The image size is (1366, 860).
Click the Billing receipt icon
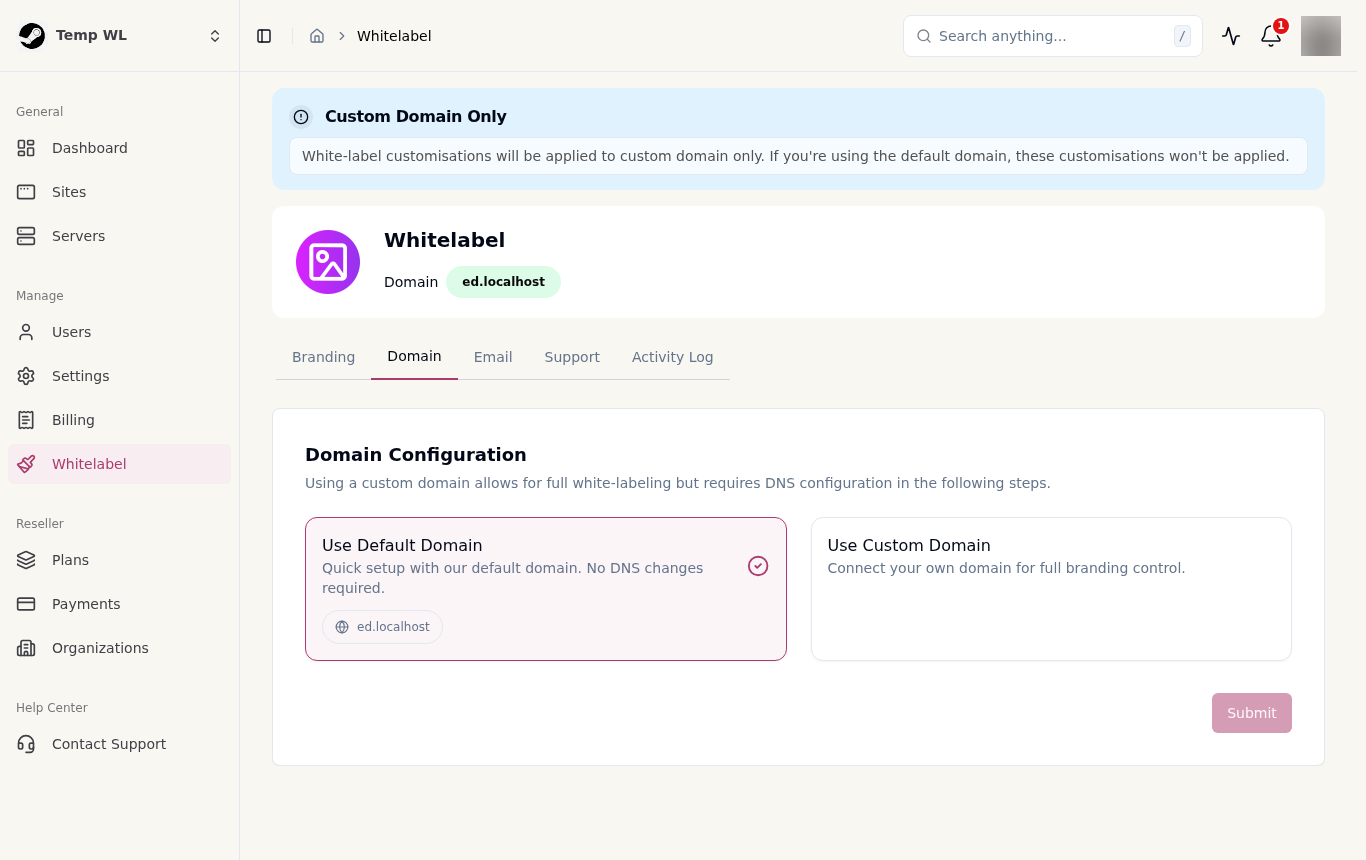[26, 420]
